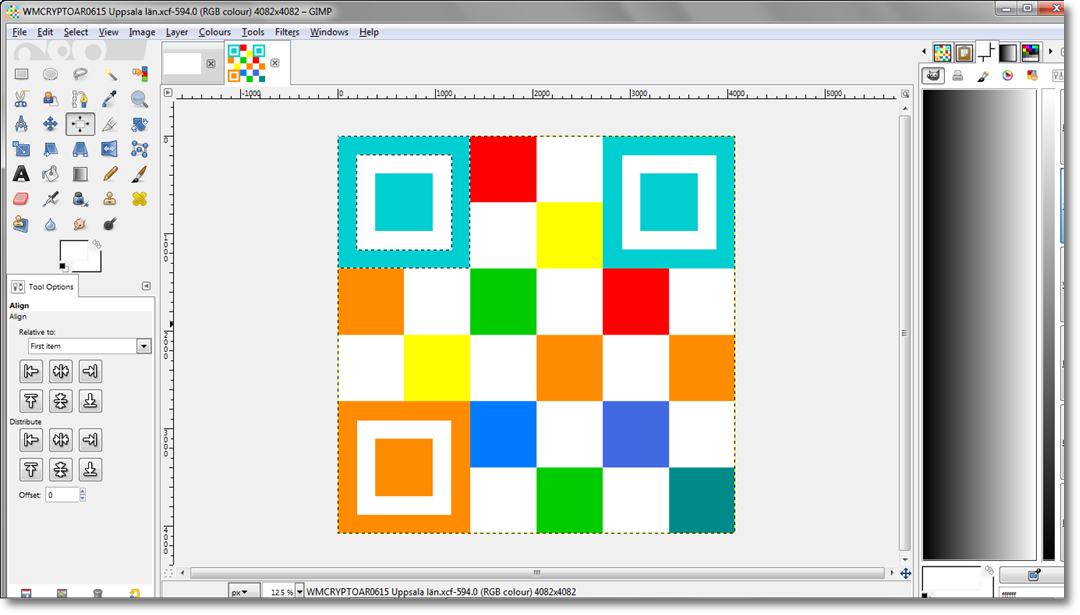Select the Ink tool
1080x615 pixels.
pos(80,199)
